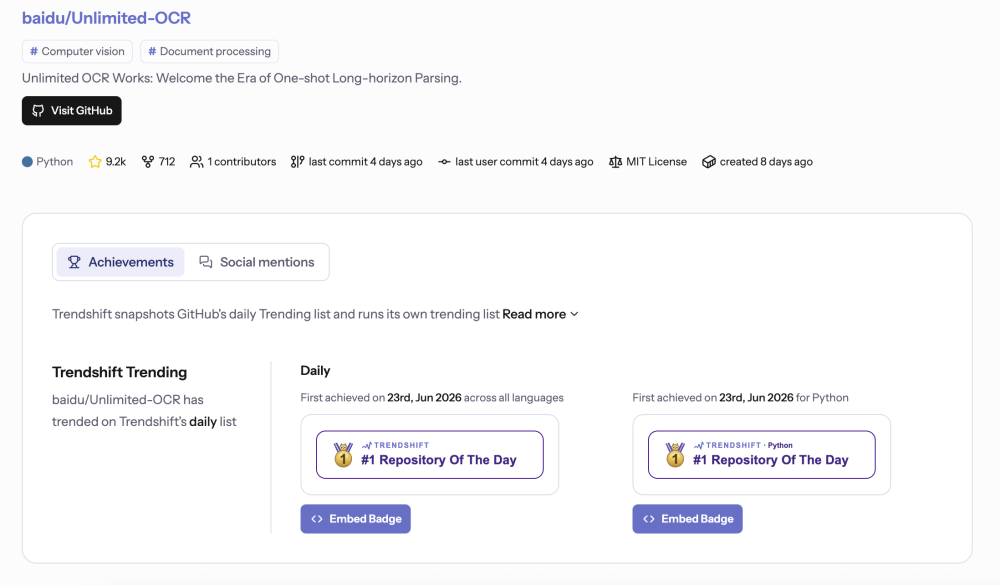Click the Python #1 Repository Of The Day badge
The height and width of the screenshot is (585, 1000).
(761, 454)
